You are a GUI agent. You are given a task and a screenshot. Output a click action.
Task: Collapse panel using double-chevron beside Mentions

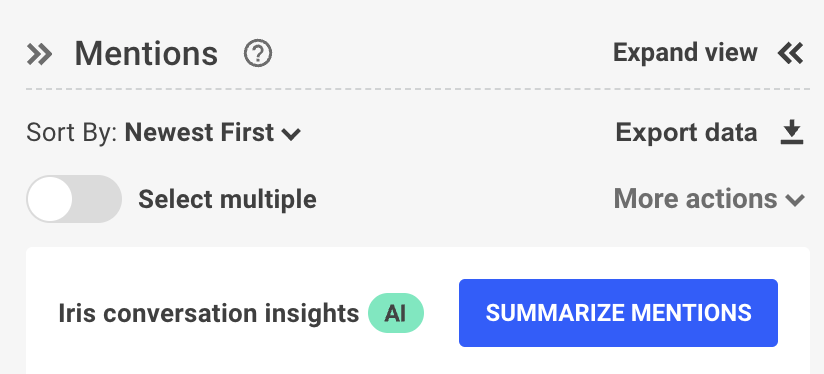click(x=39, y=54)
